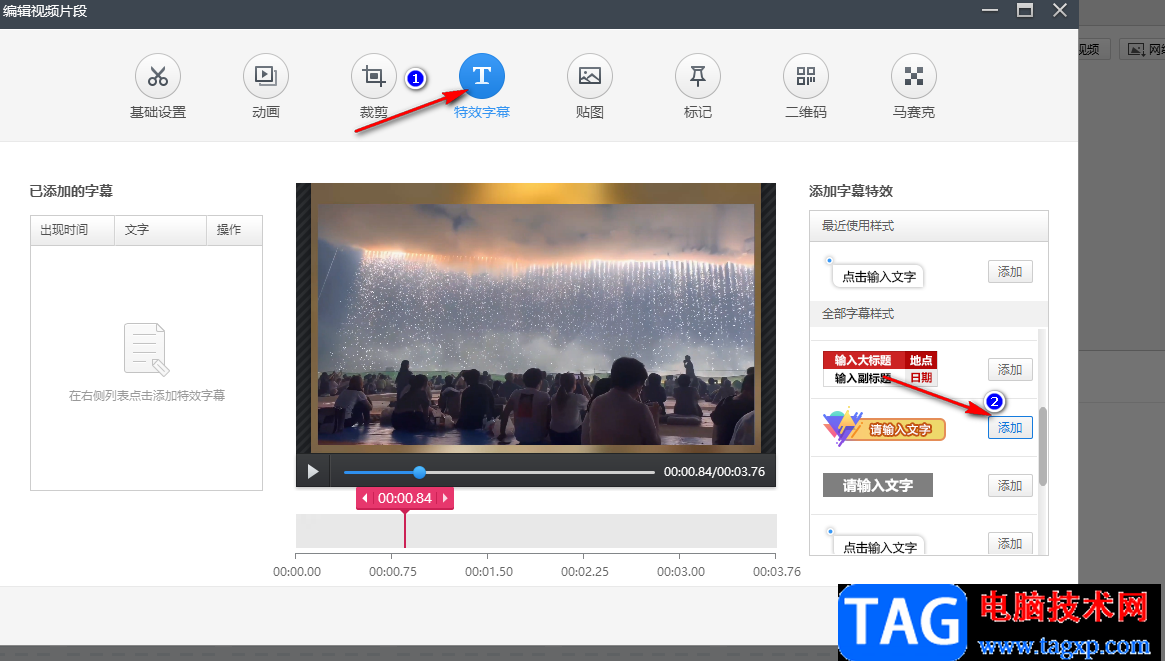Add the recently used 点击输入文字 style
This screenshot has width=1165, height=661.
pyautogui.click(x=1010, y=272)
